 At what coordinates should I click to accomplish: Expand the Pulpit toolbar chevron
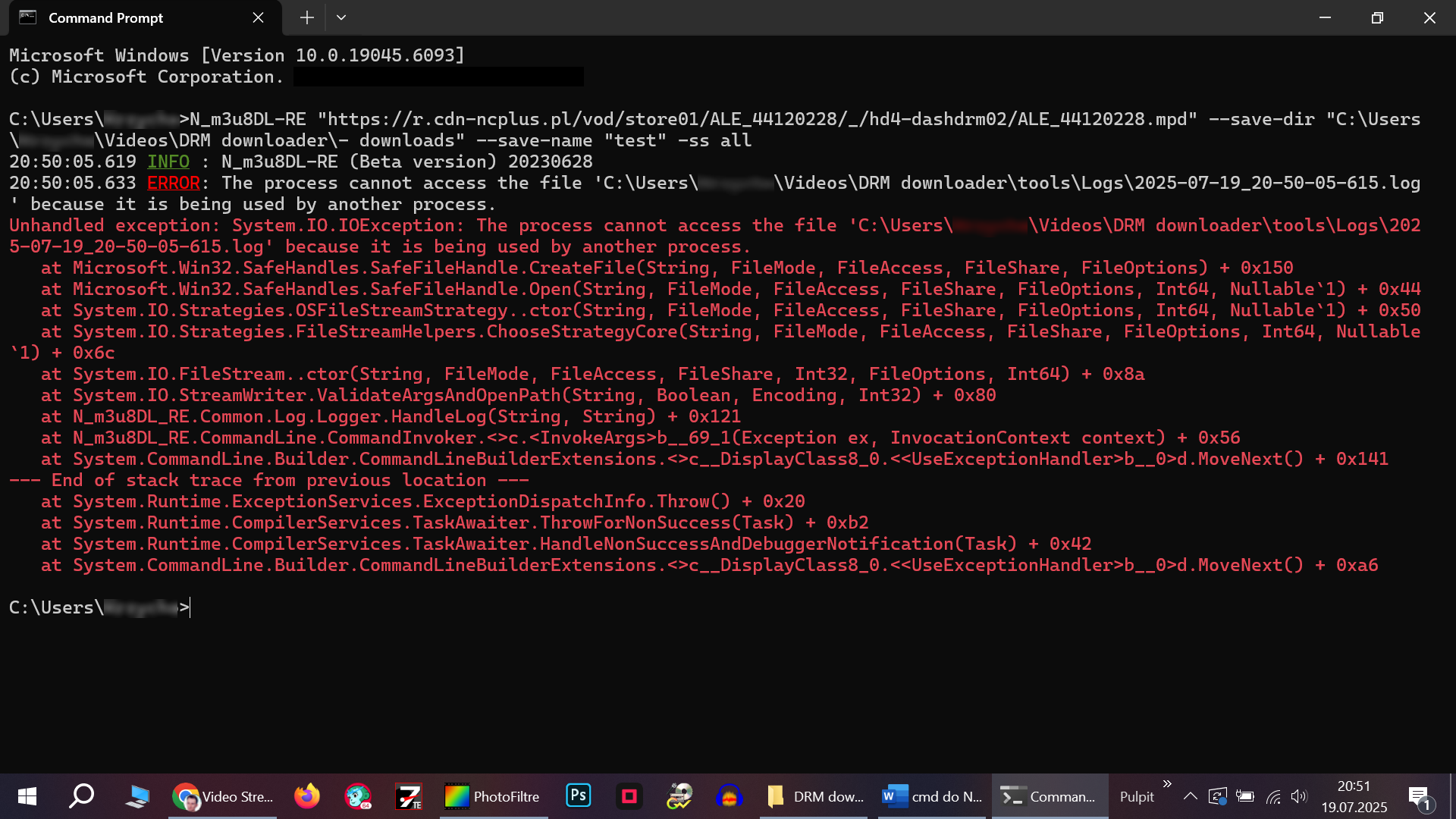click(x=1167, y=783)
